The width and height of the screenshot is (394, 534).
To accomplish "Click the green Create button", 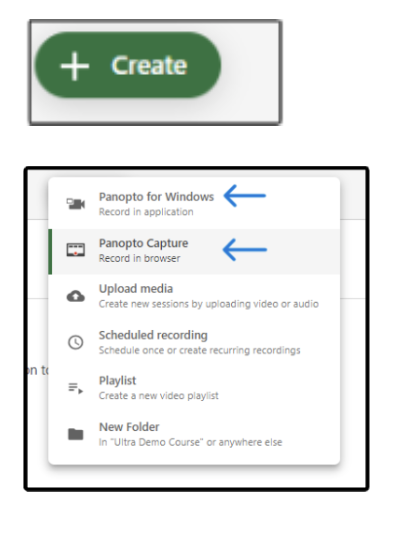I will click(128, 65).
